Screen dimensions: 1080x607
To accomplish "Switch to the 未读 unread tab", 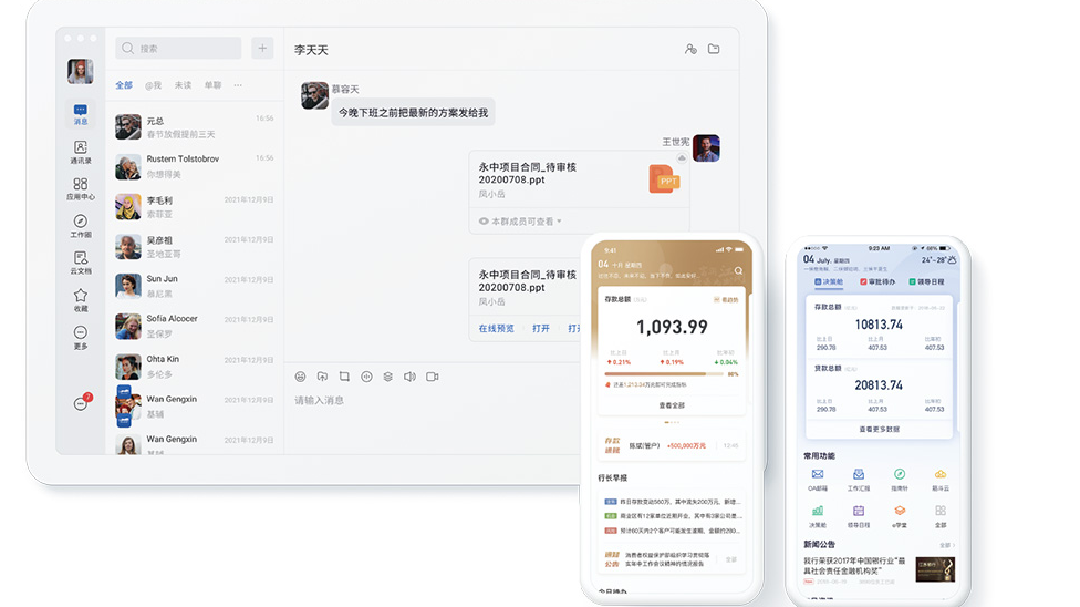I will click(x=183, y=86).
